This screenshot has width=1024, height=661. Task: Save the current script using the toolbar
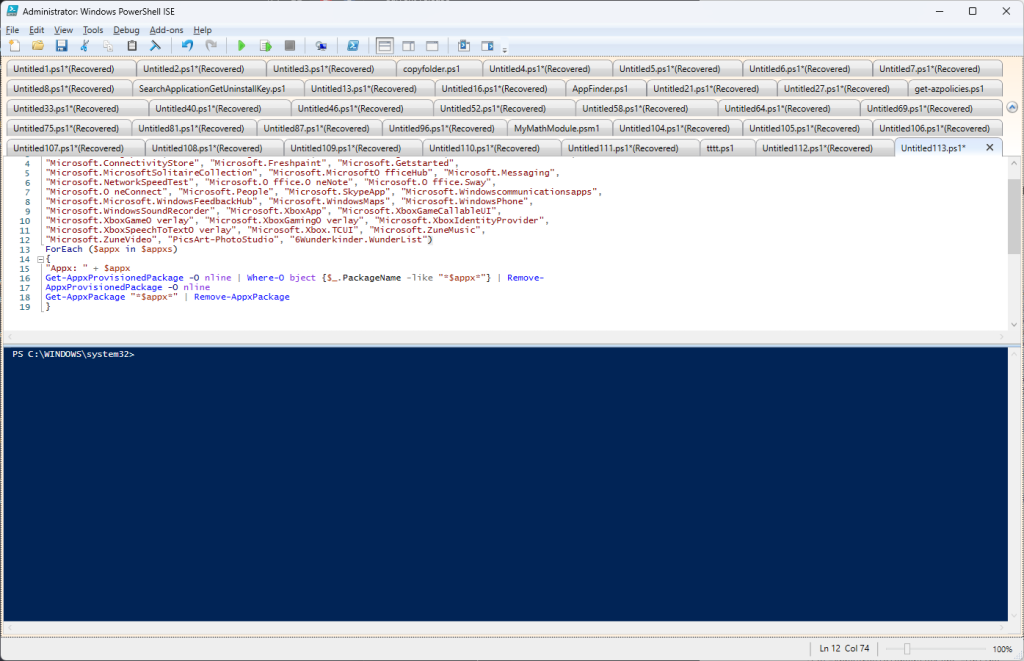[x=62, y=46]
